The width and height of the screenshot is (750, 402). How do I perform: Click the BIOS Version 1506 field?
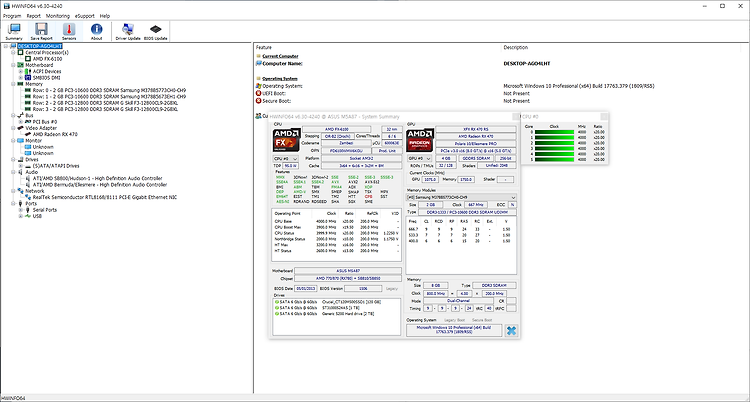click(363, 289)
